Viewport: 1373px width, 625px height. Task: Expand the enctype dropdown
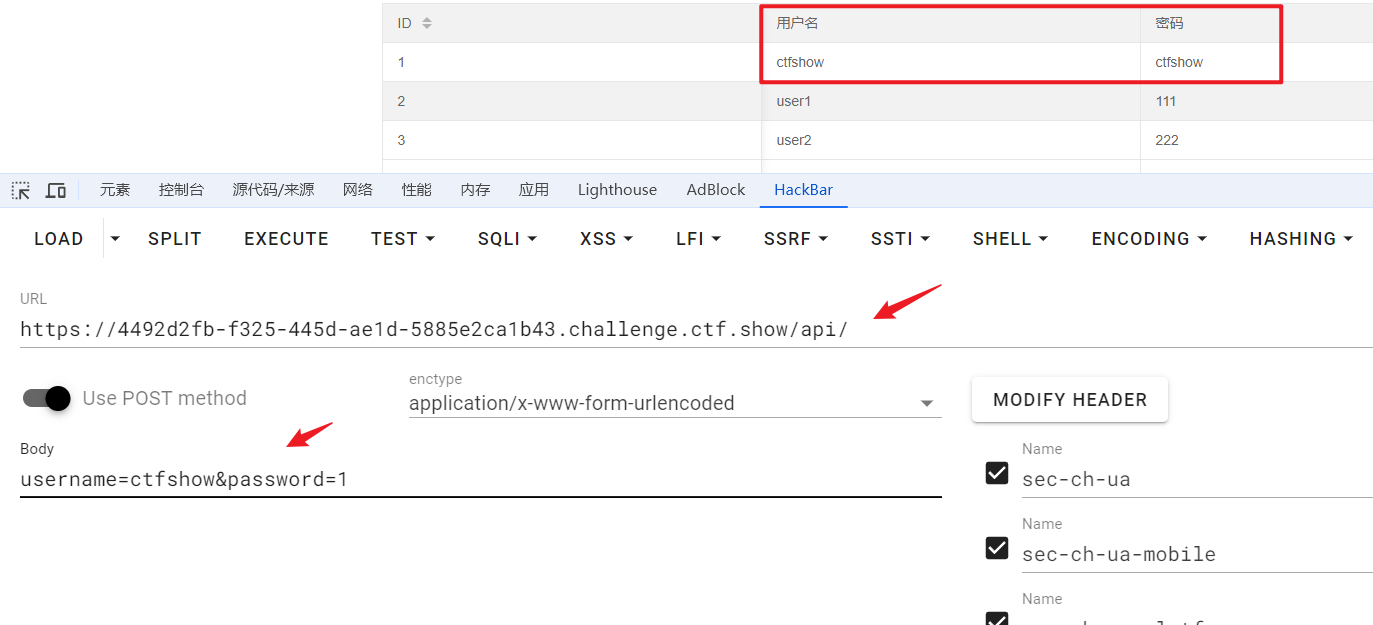(x=926, y=403)
